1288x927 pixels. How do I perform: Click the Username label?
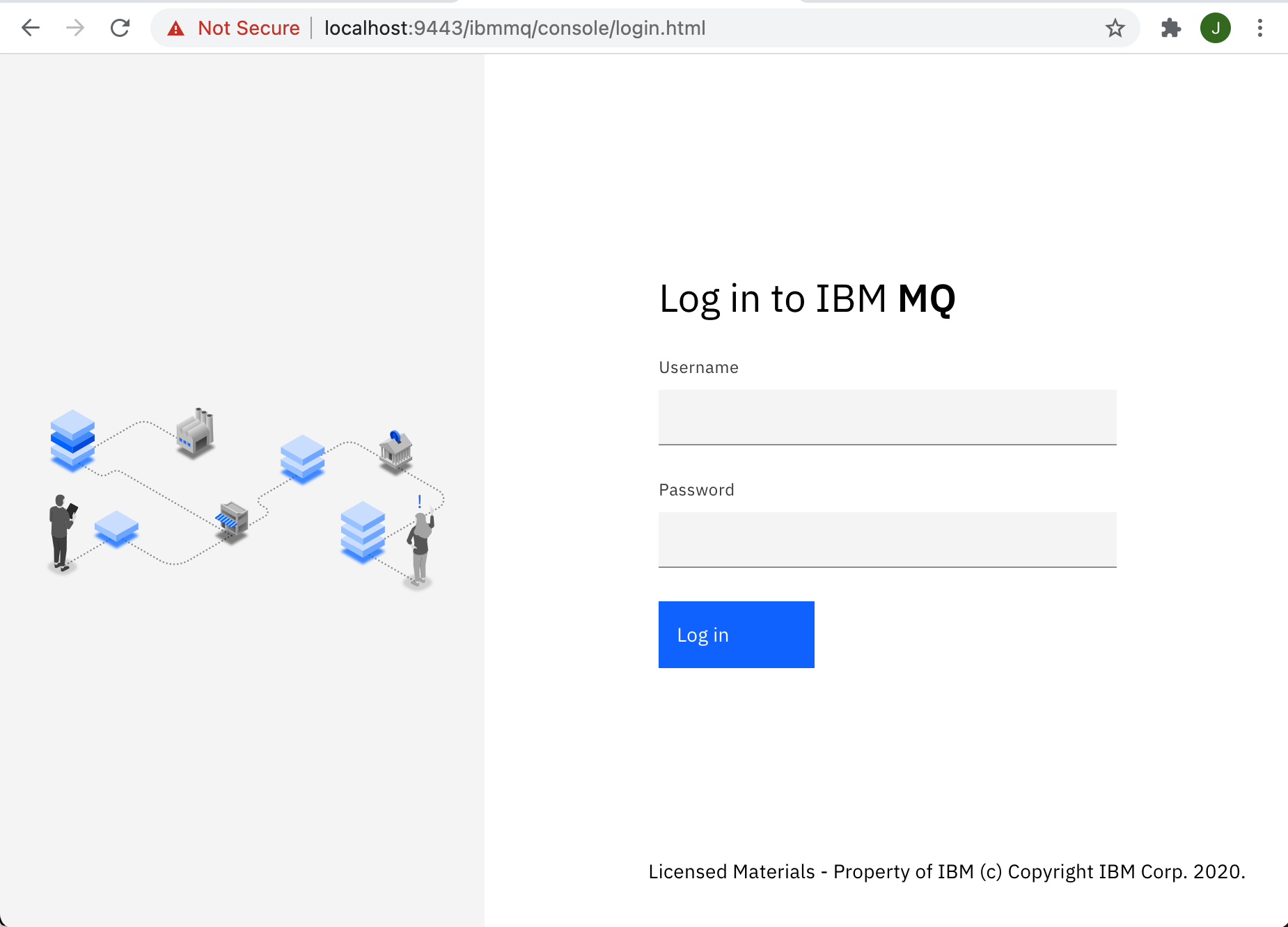tap(698, 367)
